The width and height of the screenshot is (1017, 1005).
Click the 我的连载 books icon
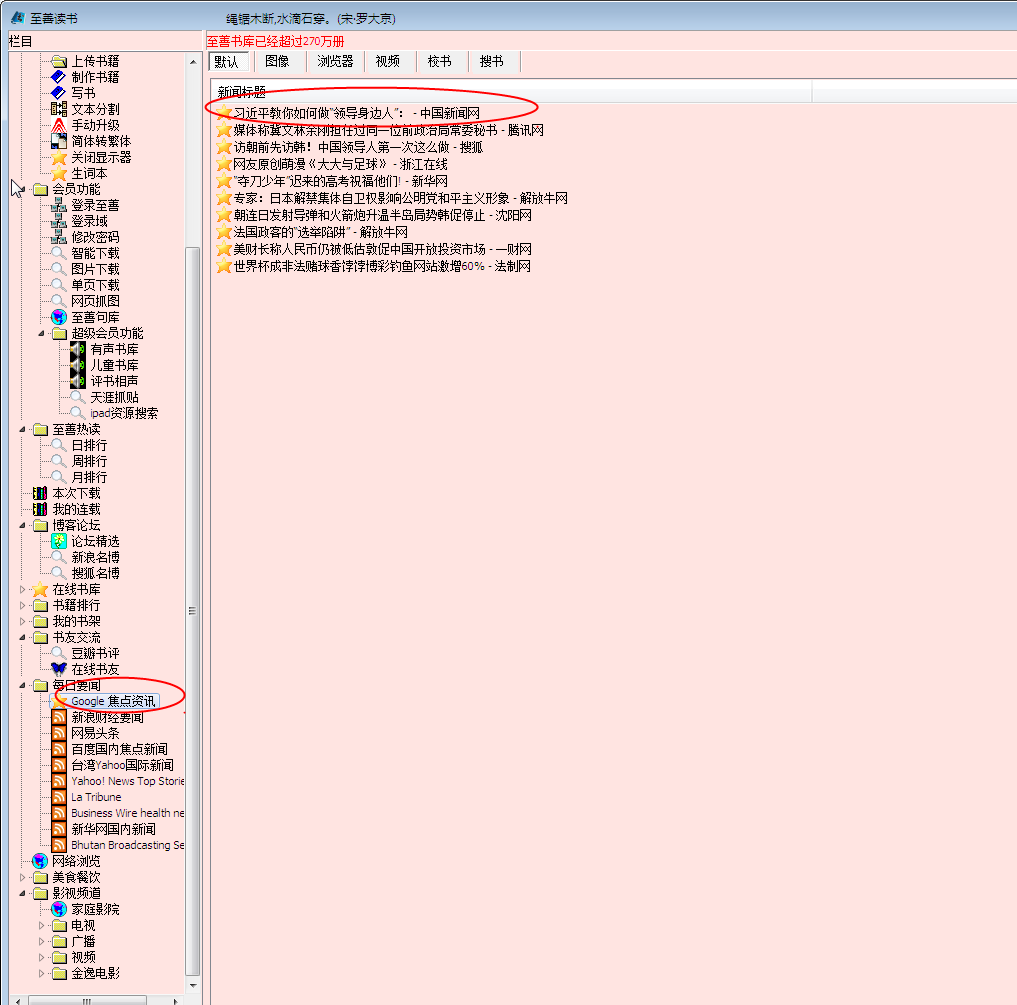40,509
